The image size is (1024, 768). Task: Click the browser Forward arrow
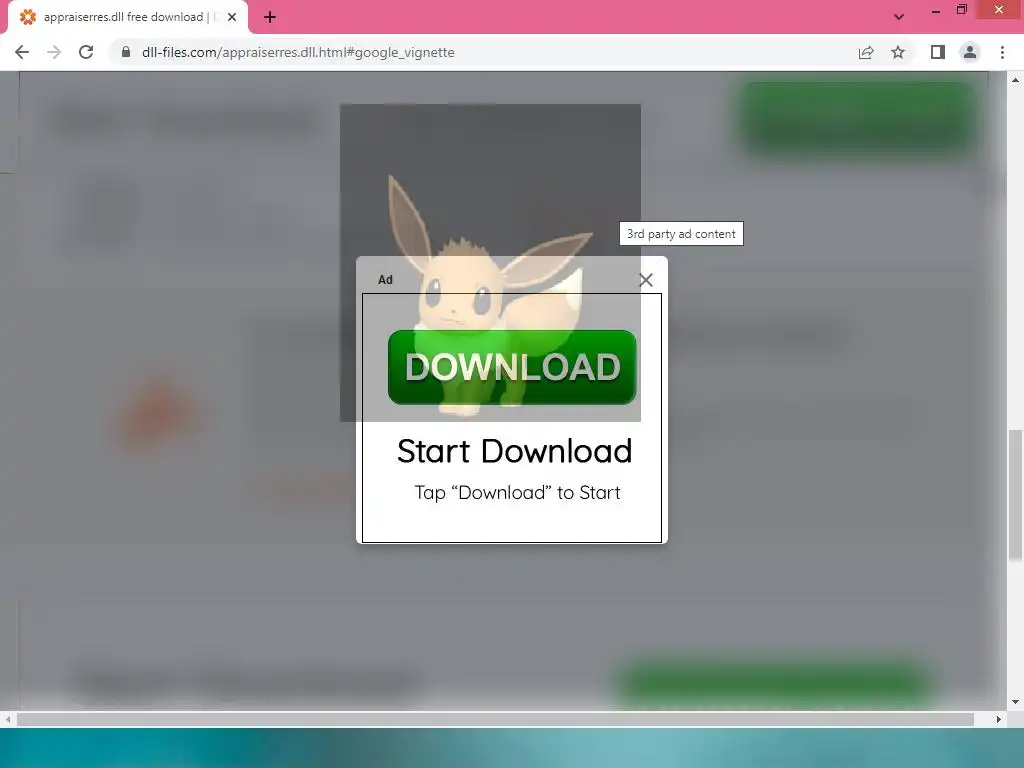coord(54,52)
